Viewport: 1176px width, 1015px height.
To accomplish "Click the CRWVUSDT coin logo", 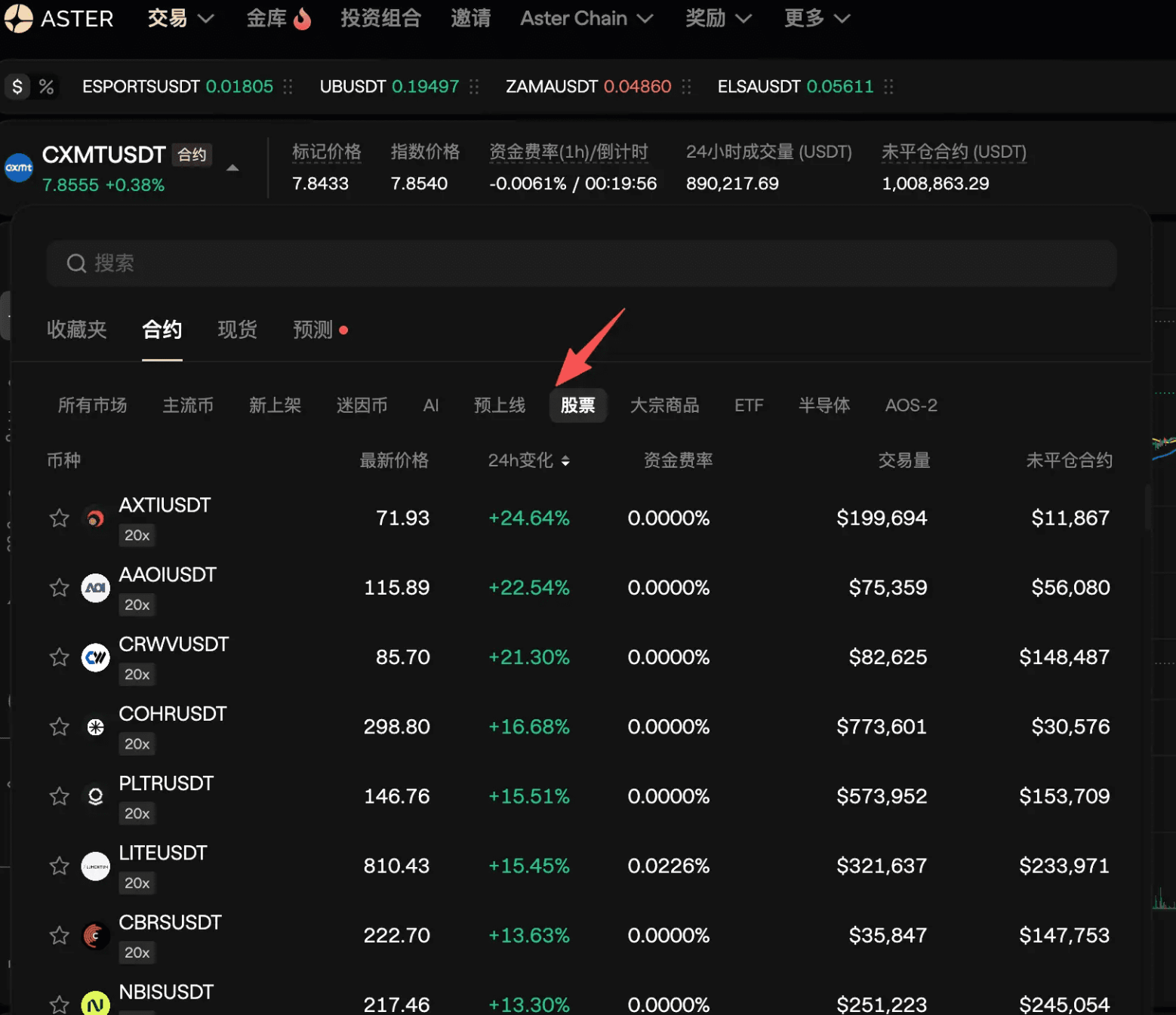I will 95,657.
